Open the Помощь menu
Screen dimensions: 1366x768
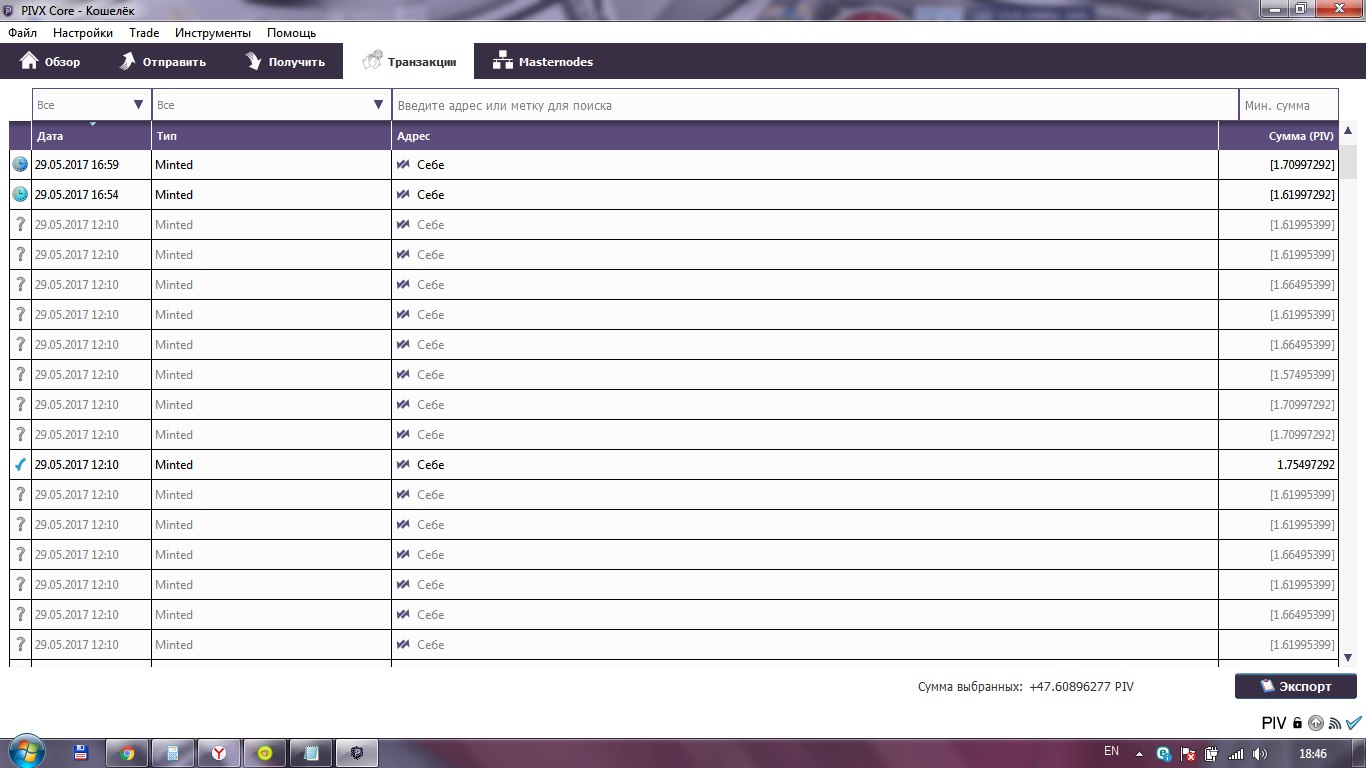click(x=291, y=33)
